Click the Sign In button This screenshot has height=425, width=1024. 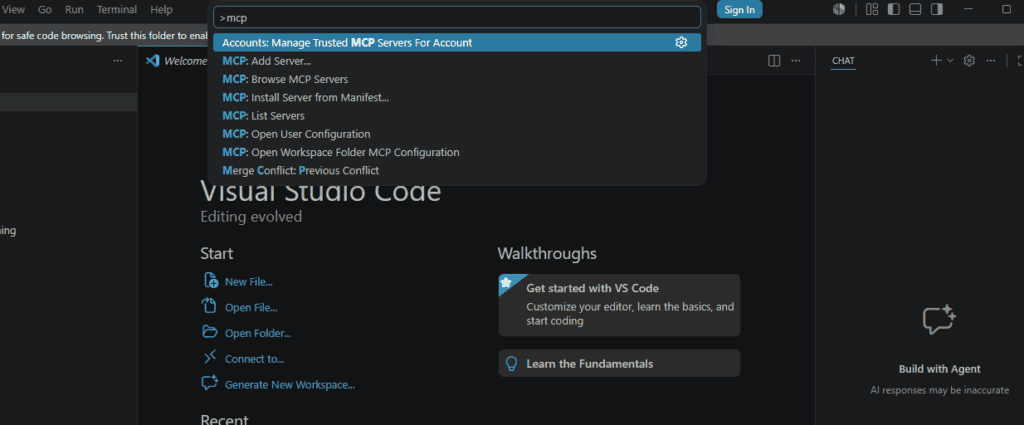[x=739, y=9]
